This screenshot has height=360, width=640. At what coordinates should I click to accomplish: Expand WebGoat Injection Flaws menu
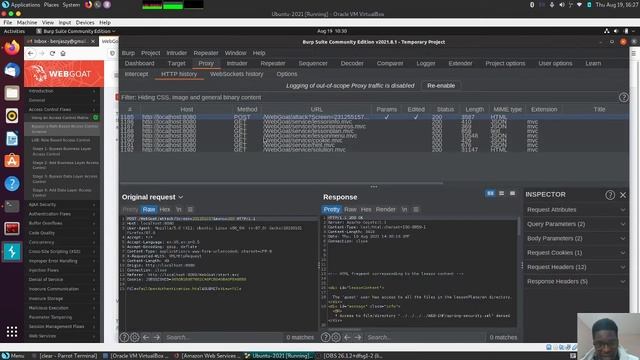point(62,270)
